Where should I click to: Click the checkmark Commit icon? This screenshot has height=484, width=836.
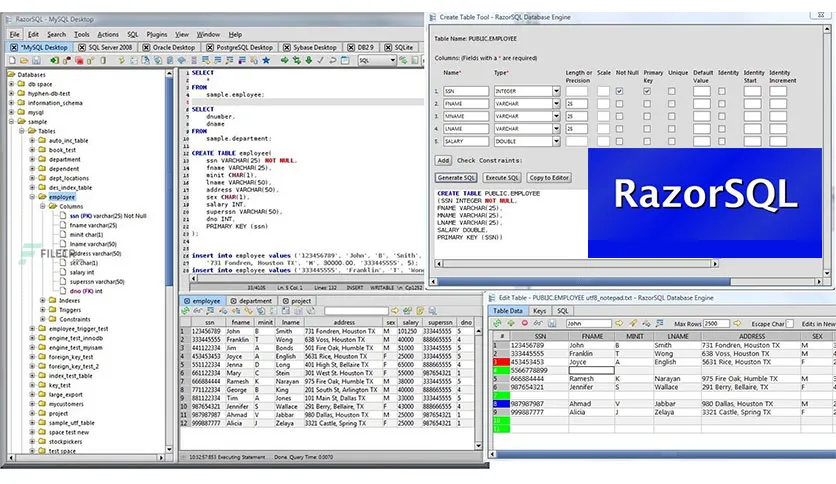pos(320,60)
